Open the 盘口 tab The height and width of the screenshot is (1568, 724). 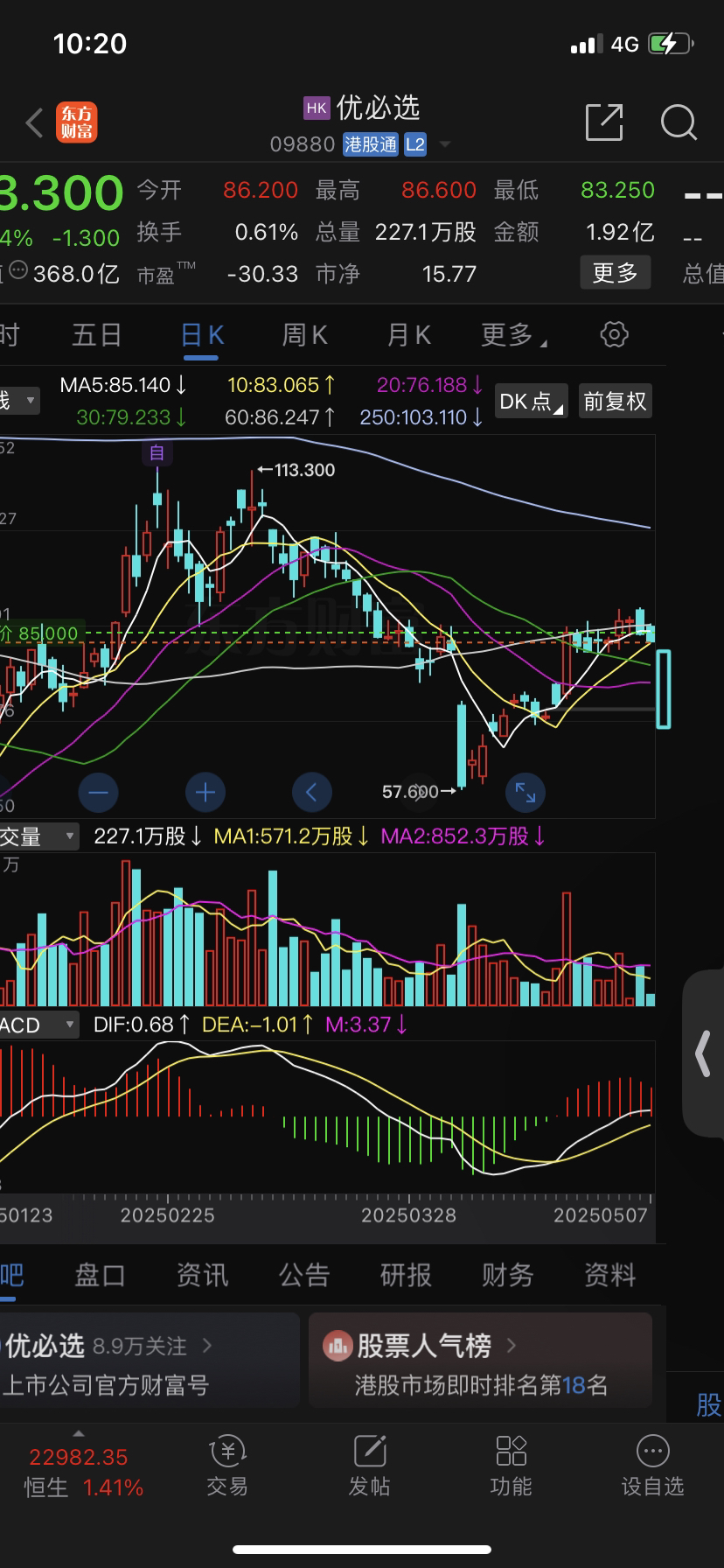pos(101,1275)
